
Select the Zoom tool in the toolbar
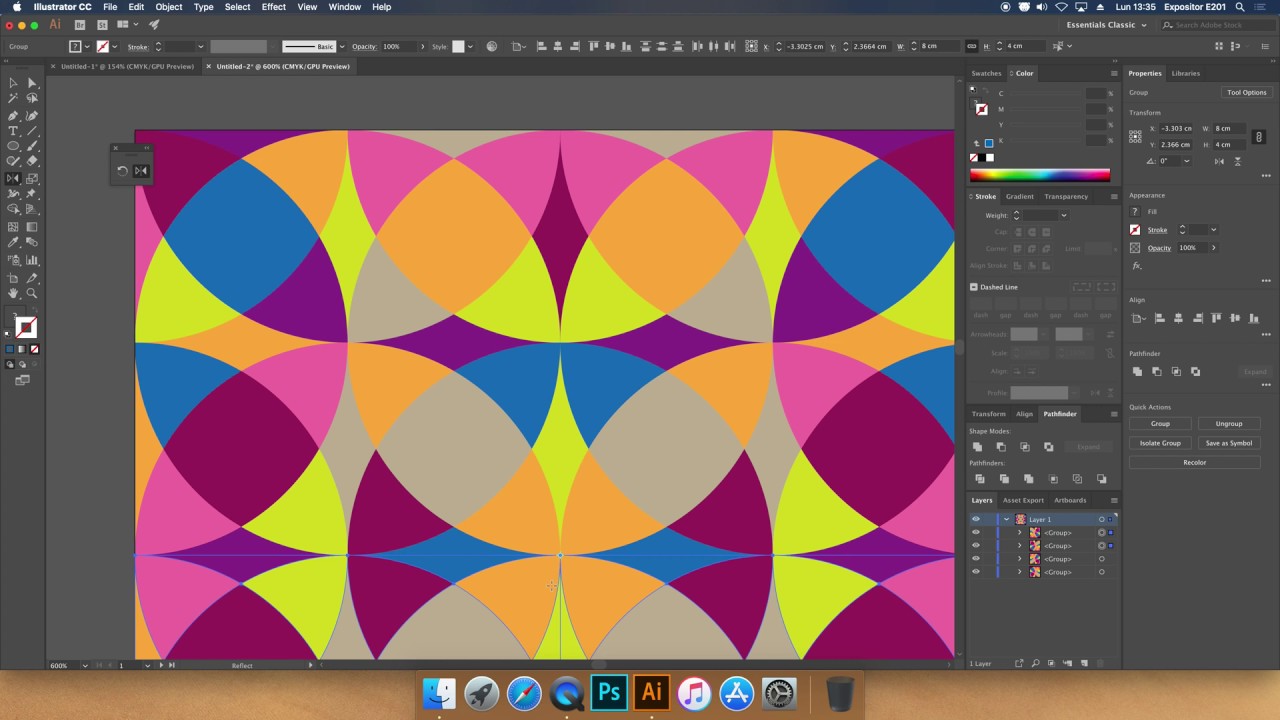(x=32, y=293)
